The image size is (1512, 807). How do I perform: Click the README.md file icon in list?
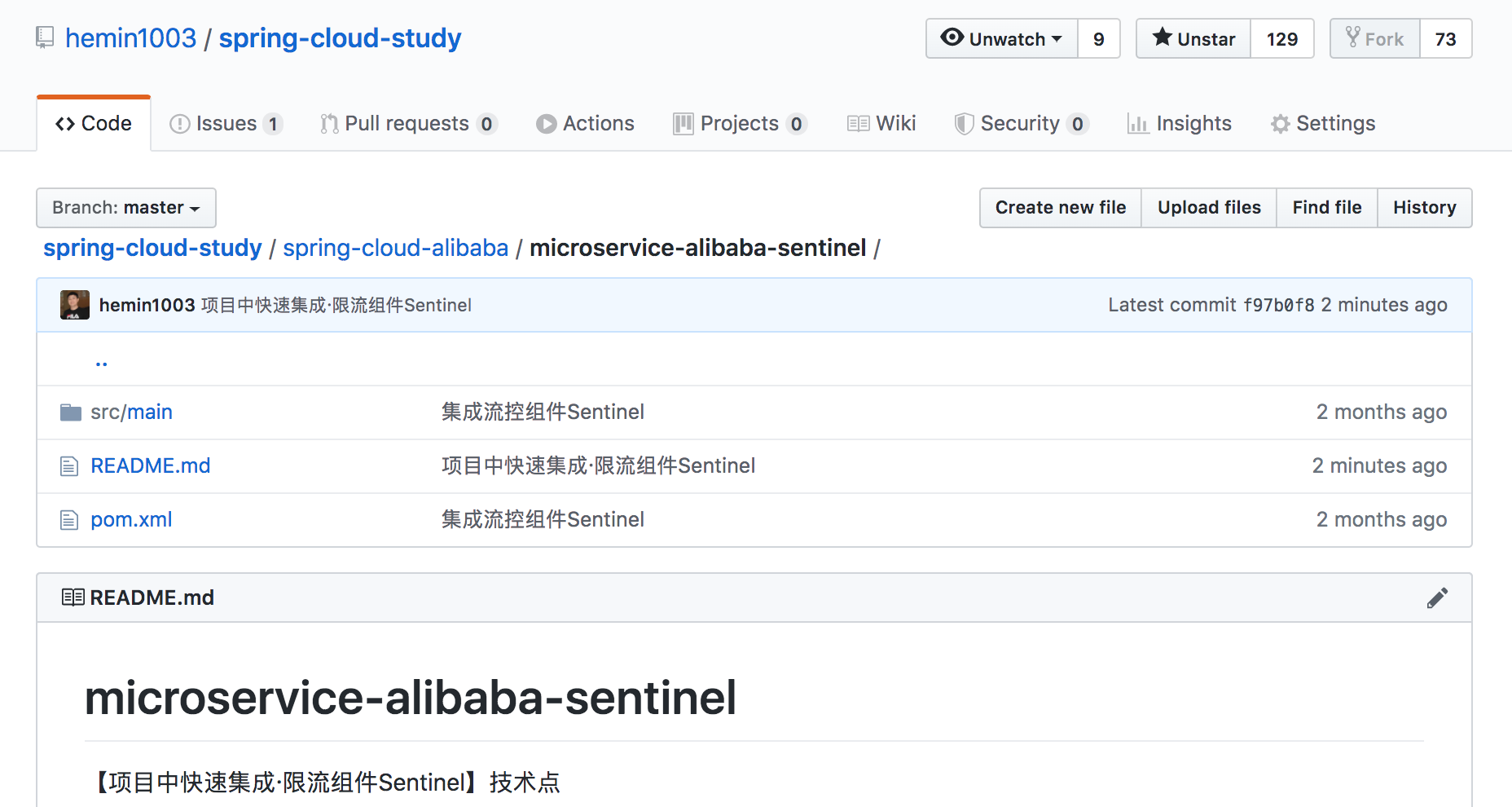(x=69, y=466)
